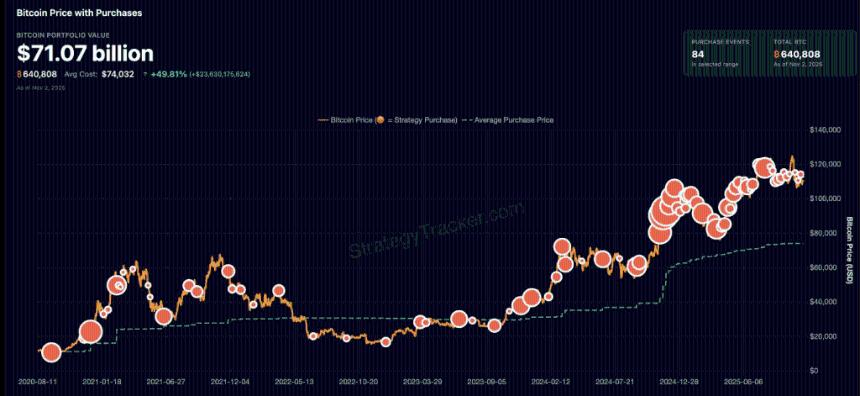Image resolution: width=860 pixels, height=396 pixels.
Task: Click the "BITCOIN PORTFOLIO VALUE" label
Action: click(x=63, y=35)
